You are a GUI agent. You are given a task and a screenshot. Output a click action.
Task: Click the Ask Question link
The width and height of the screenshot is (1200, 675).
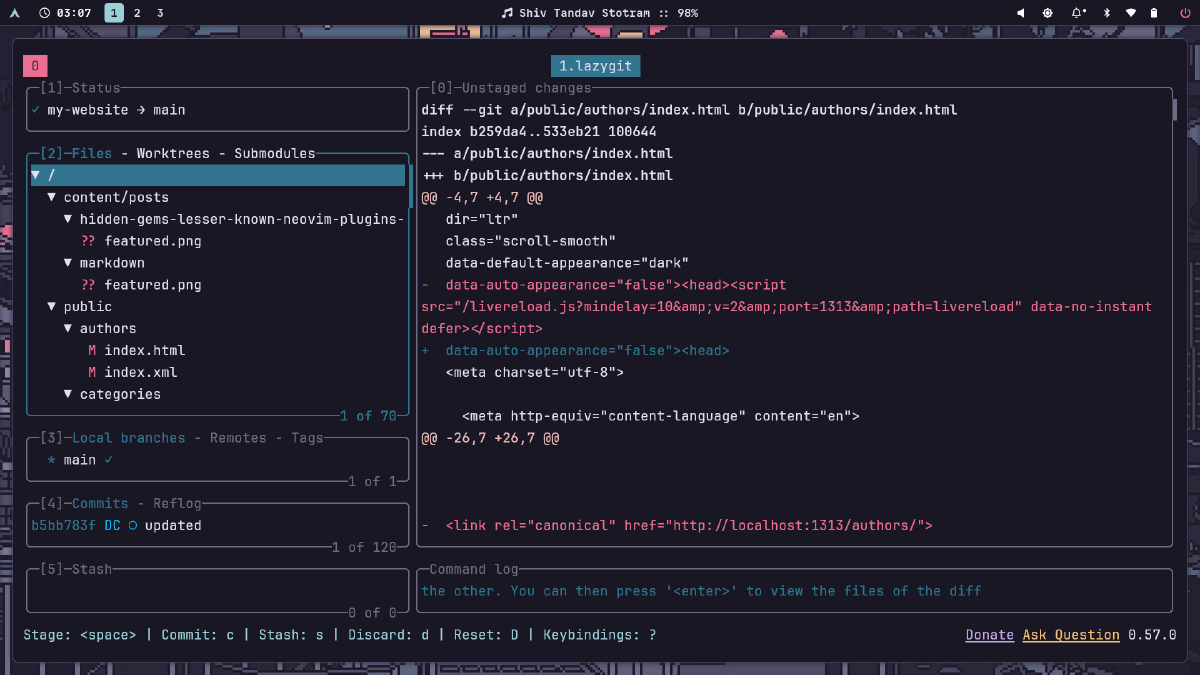coord(1070,635)
